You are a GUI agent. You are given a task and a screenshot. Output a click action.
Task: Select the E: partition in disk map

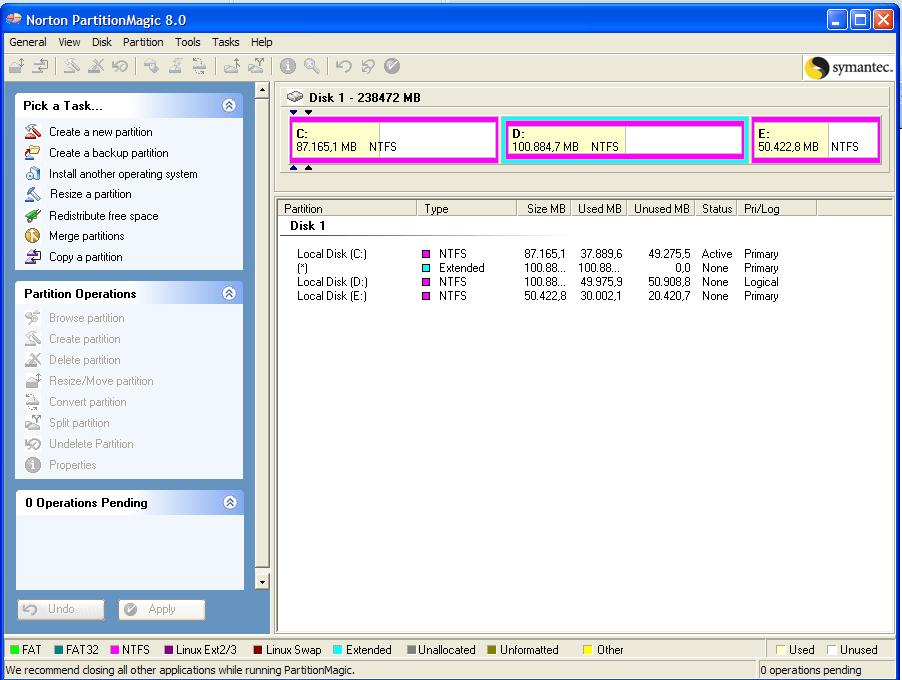pyautogui.click(x=816, y=140)
